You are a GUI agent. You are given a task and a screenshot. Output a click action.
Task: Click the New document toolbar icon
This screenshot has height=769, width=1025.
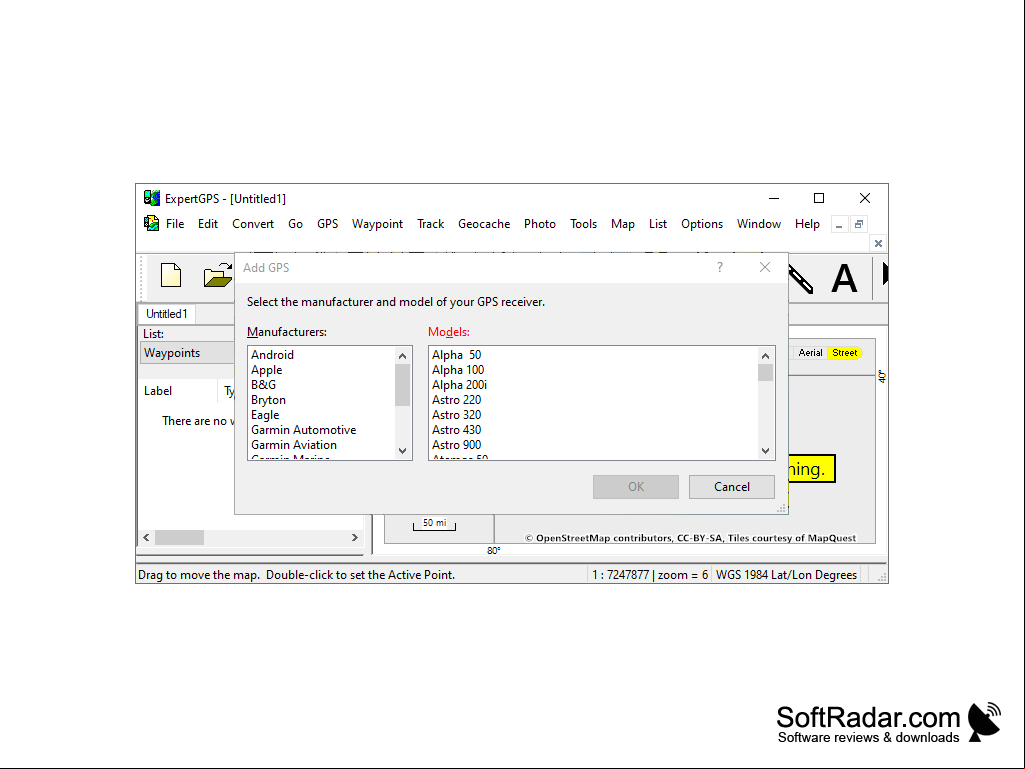[171, 275]
